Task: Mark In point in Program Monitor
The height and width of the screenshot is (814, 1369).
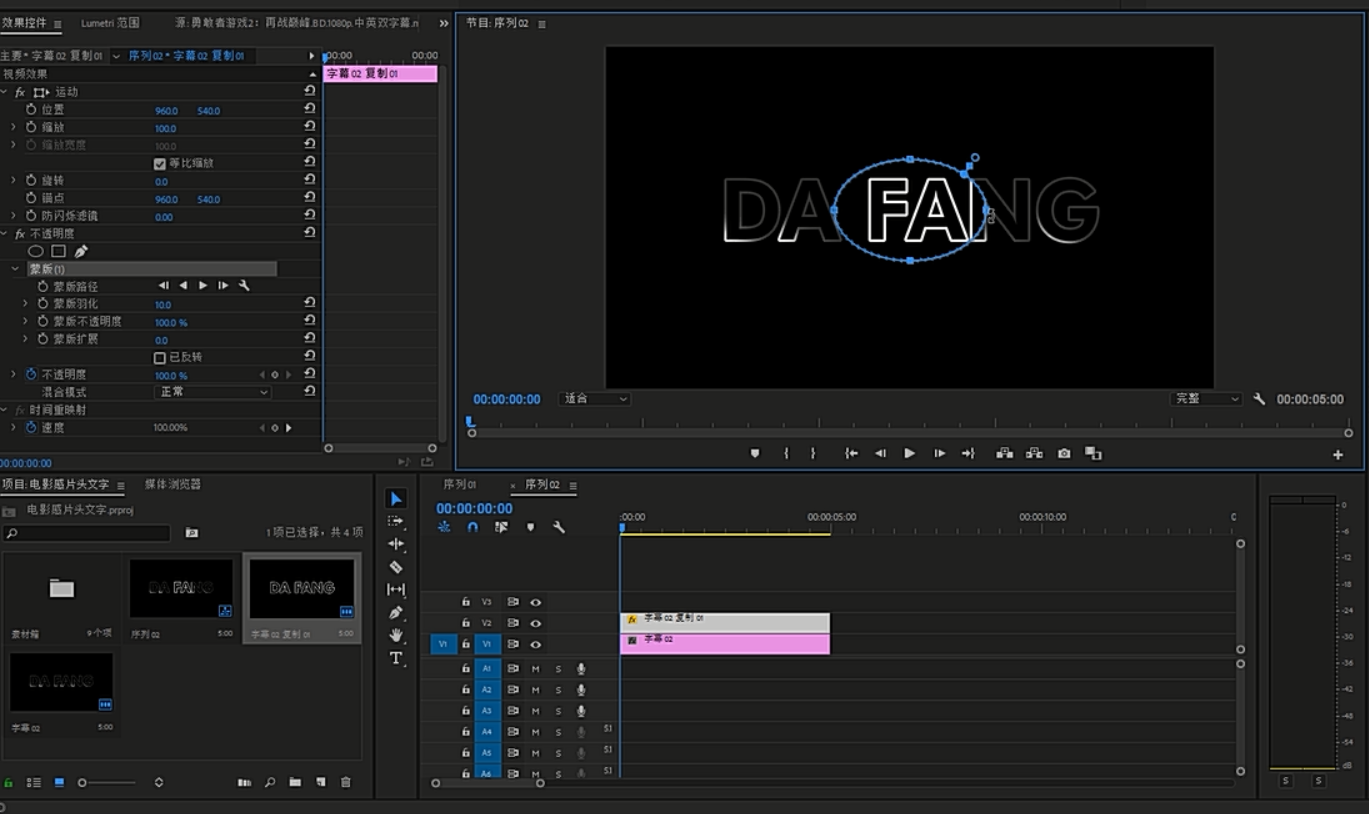Action: (x=786, y=454)
